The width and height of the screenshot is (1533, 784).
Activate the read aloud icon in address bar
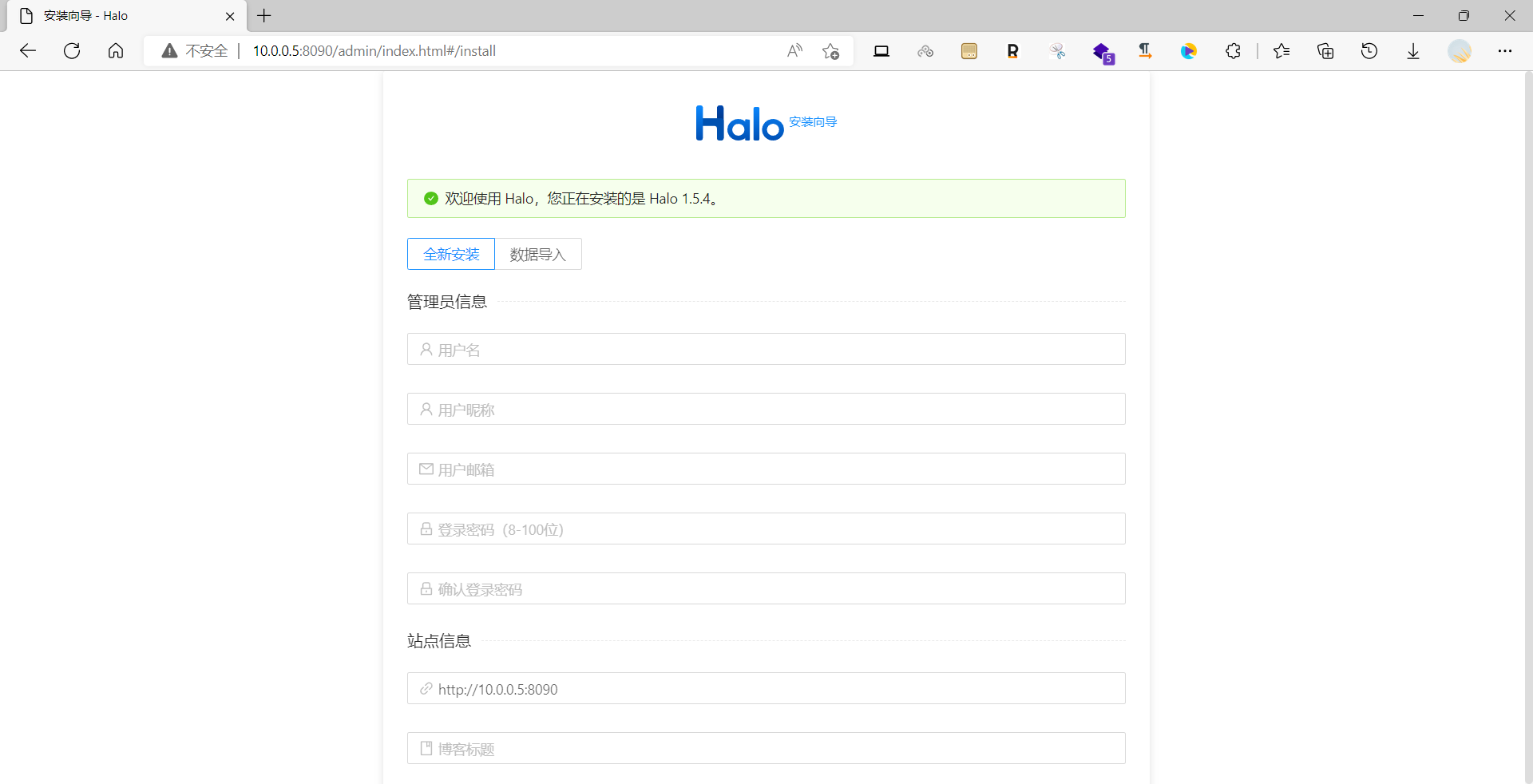coord(794,51)
